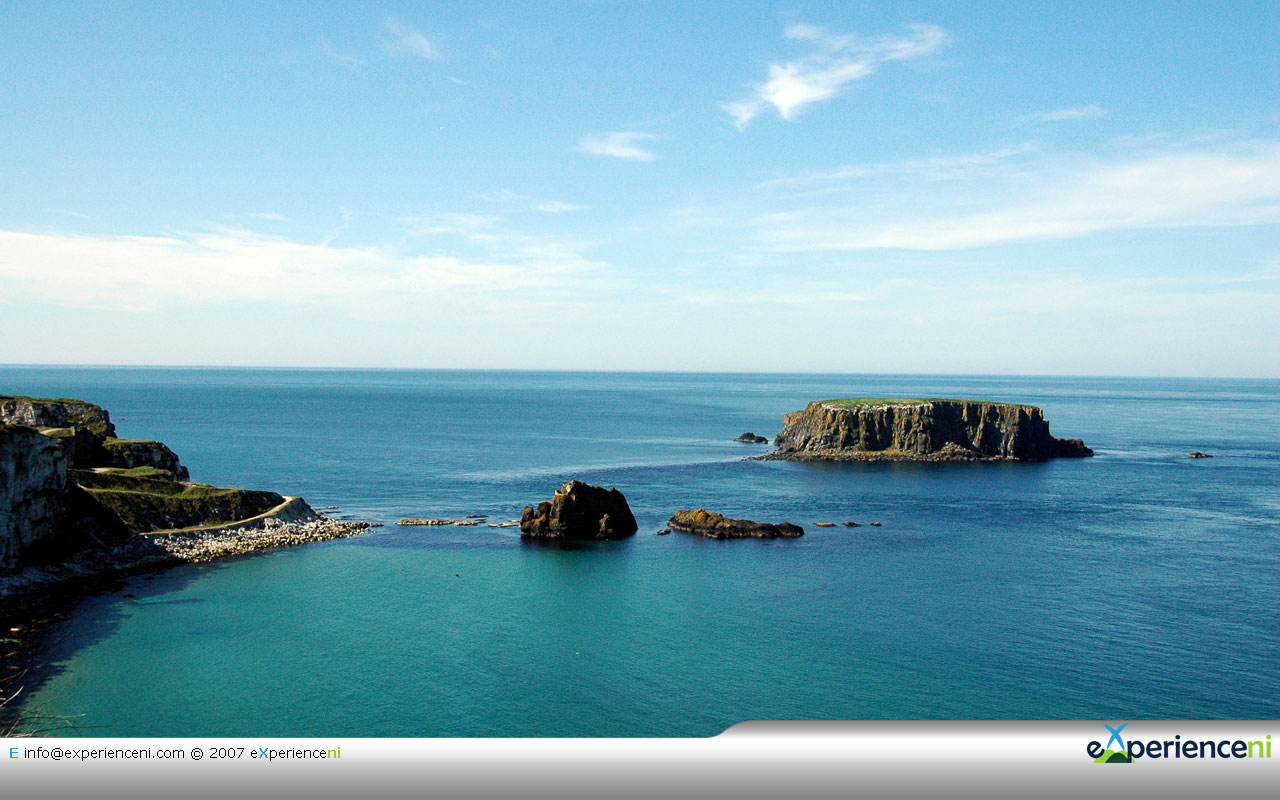Click the small cloud below the wispy cloud

618,146
